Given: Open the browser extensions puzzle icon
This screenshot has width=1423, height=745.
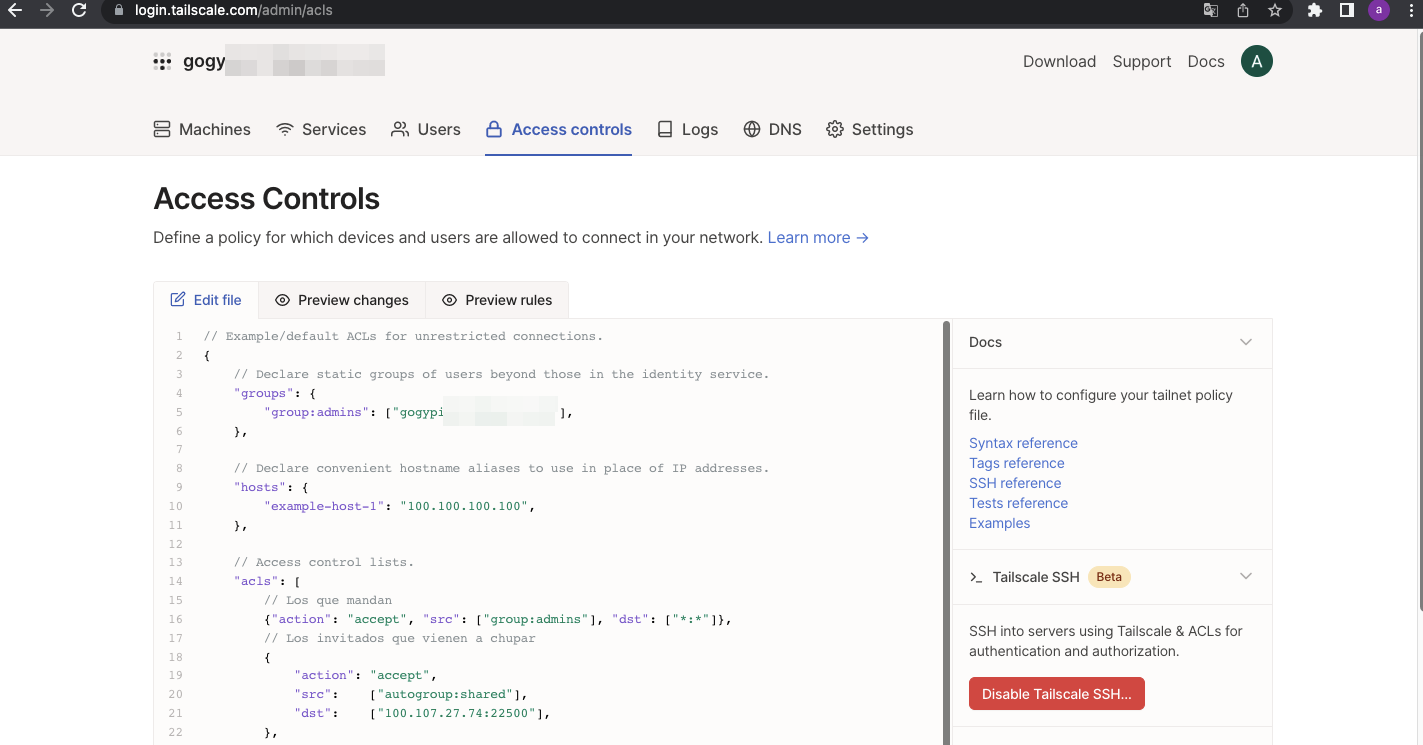Looking at the screenshot, I should pyautogui.click(x=1314, y=11).
